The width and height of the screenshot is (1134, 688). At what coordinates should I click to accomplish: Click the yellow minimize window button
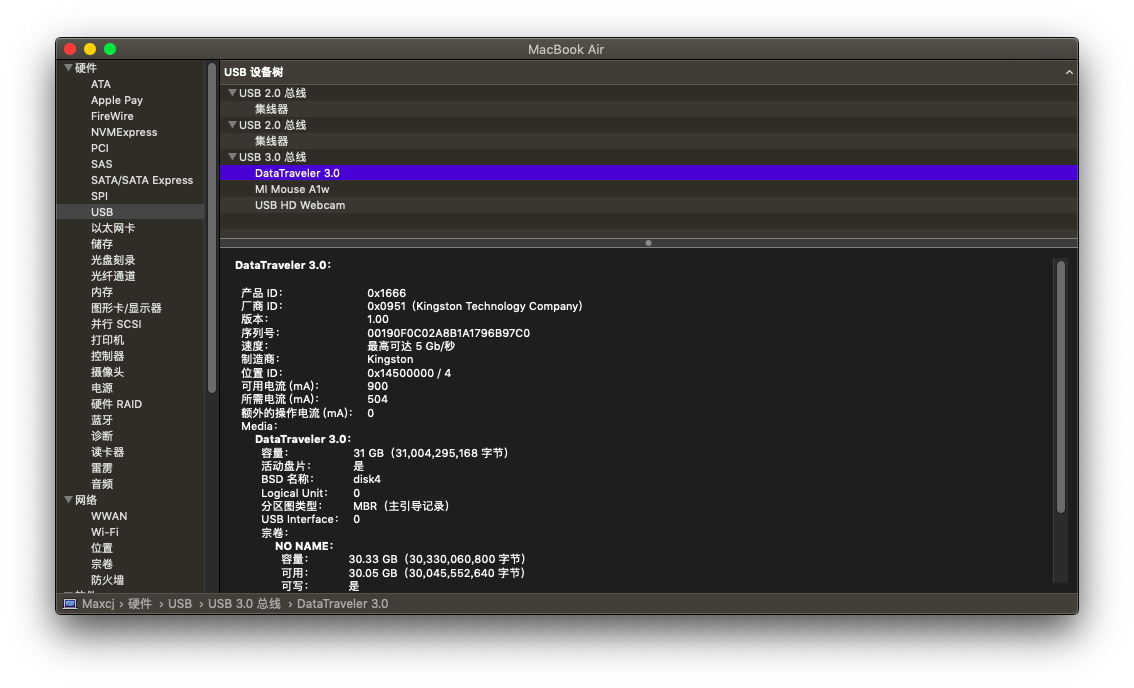(x=90, y=49)
